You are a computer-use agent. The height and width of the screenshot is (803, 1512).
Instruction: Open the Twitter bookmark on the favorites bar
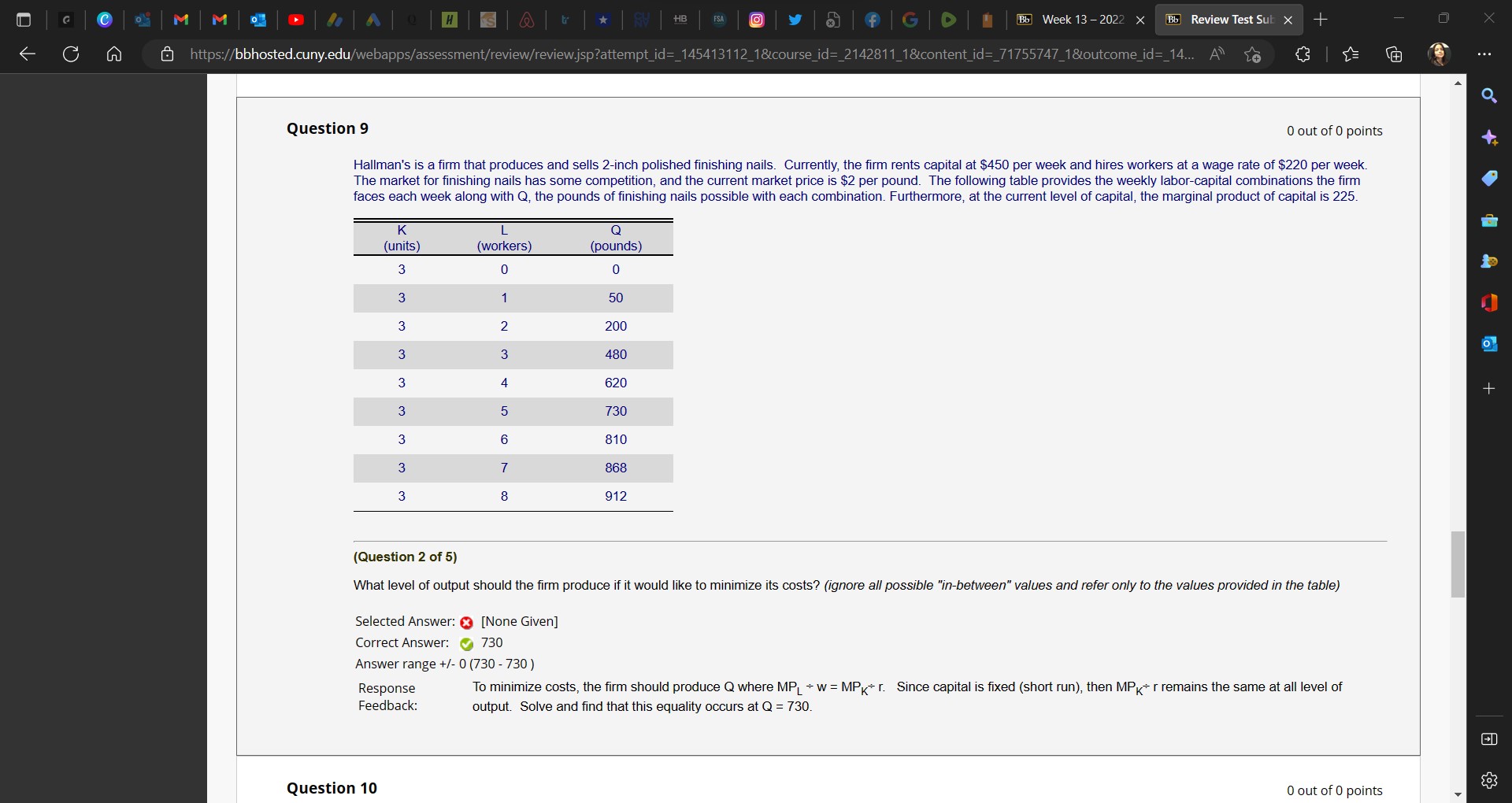[x=795, y=20]
